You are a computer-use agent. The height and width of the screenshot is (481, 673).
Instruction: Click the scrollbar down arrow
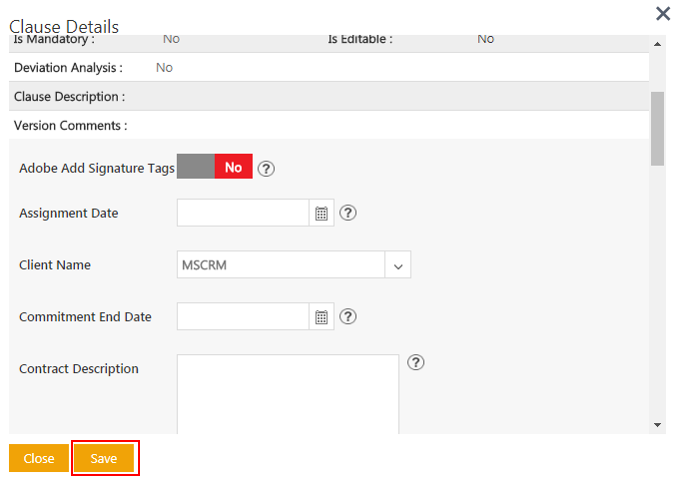[x=657, y=425]
